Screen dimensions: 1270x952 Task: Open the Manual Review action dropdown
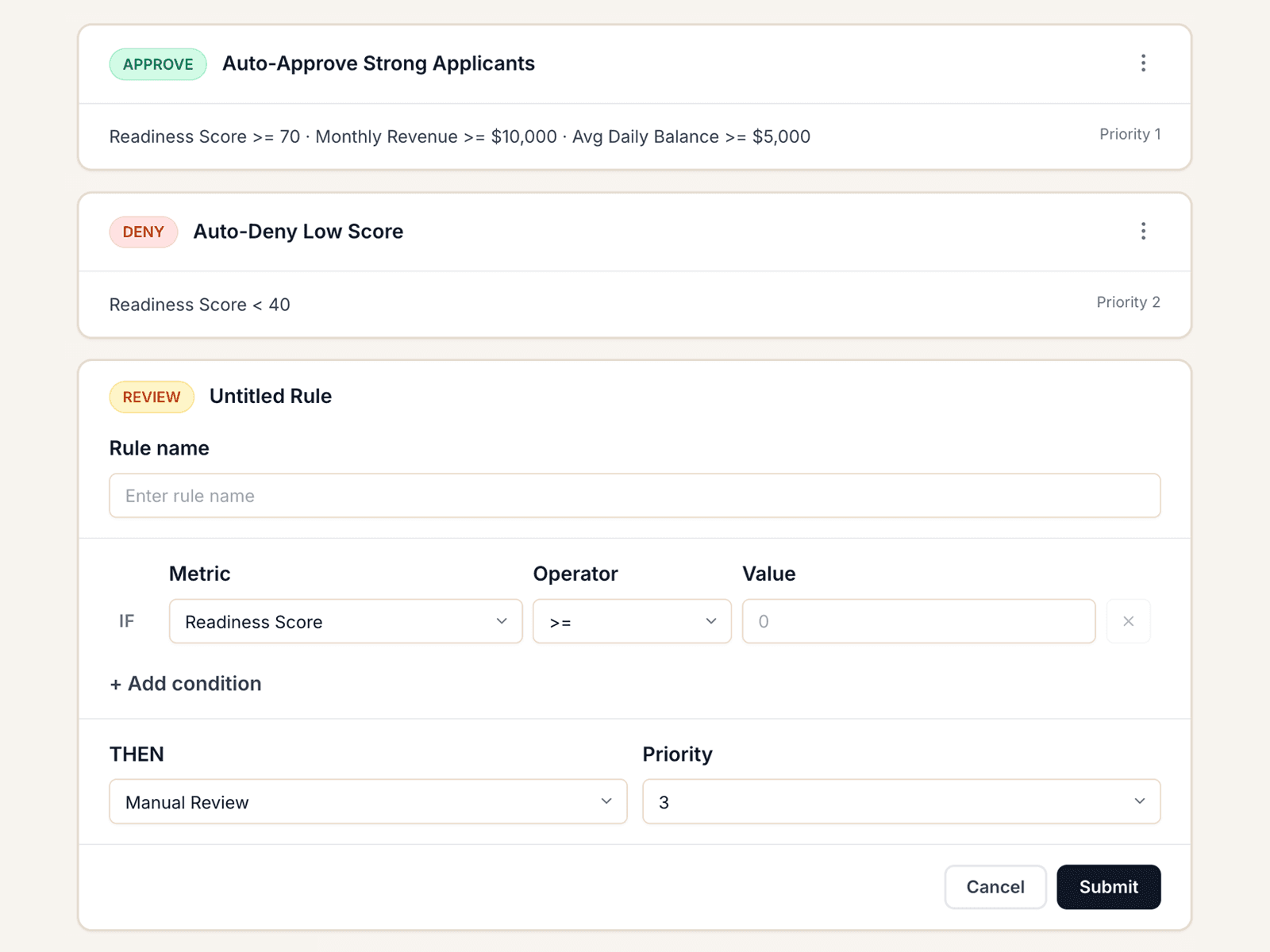pos(368,801)
